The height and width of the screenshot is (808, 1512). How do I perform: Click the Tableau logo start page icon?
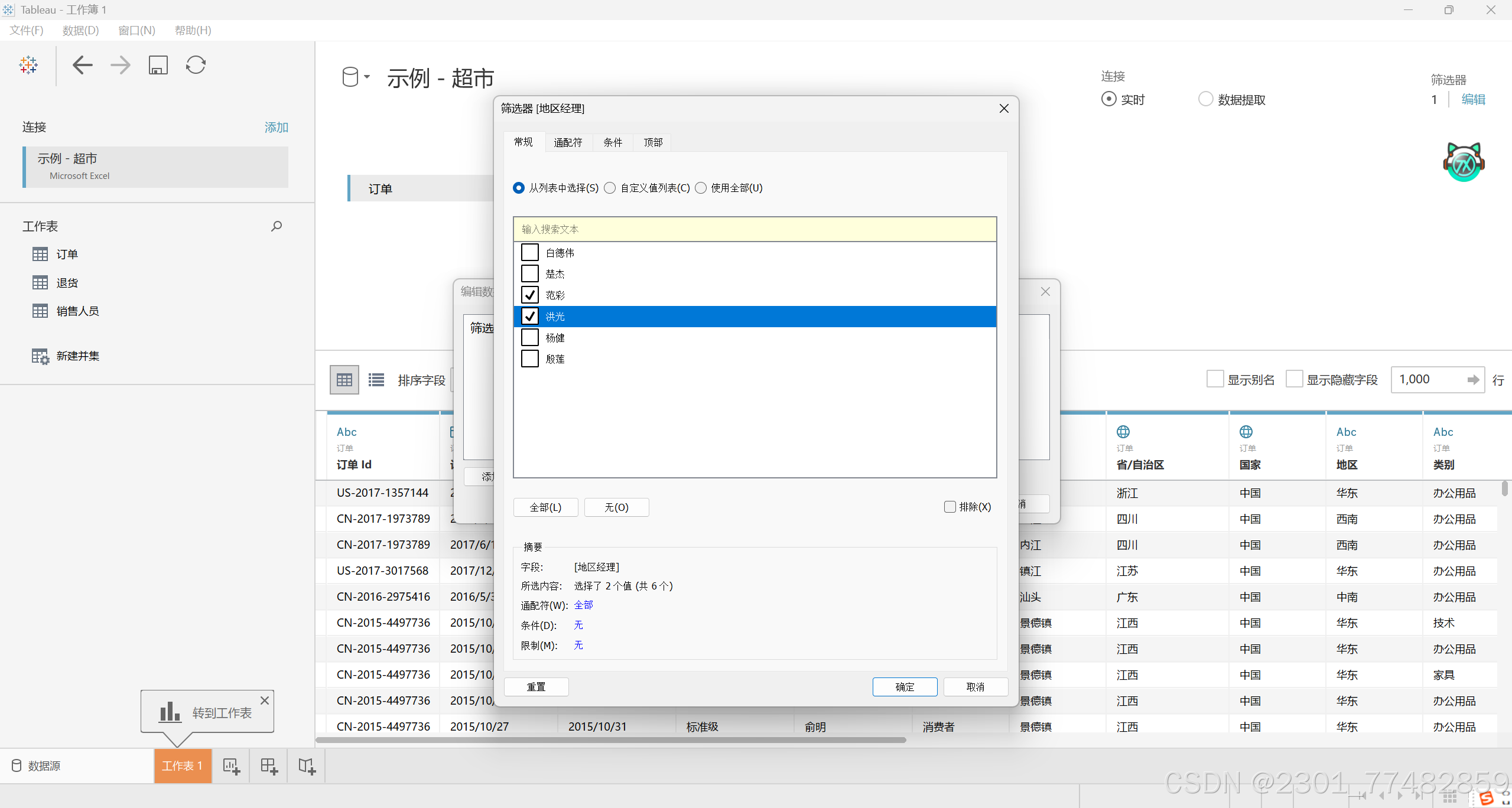(28, 65)
